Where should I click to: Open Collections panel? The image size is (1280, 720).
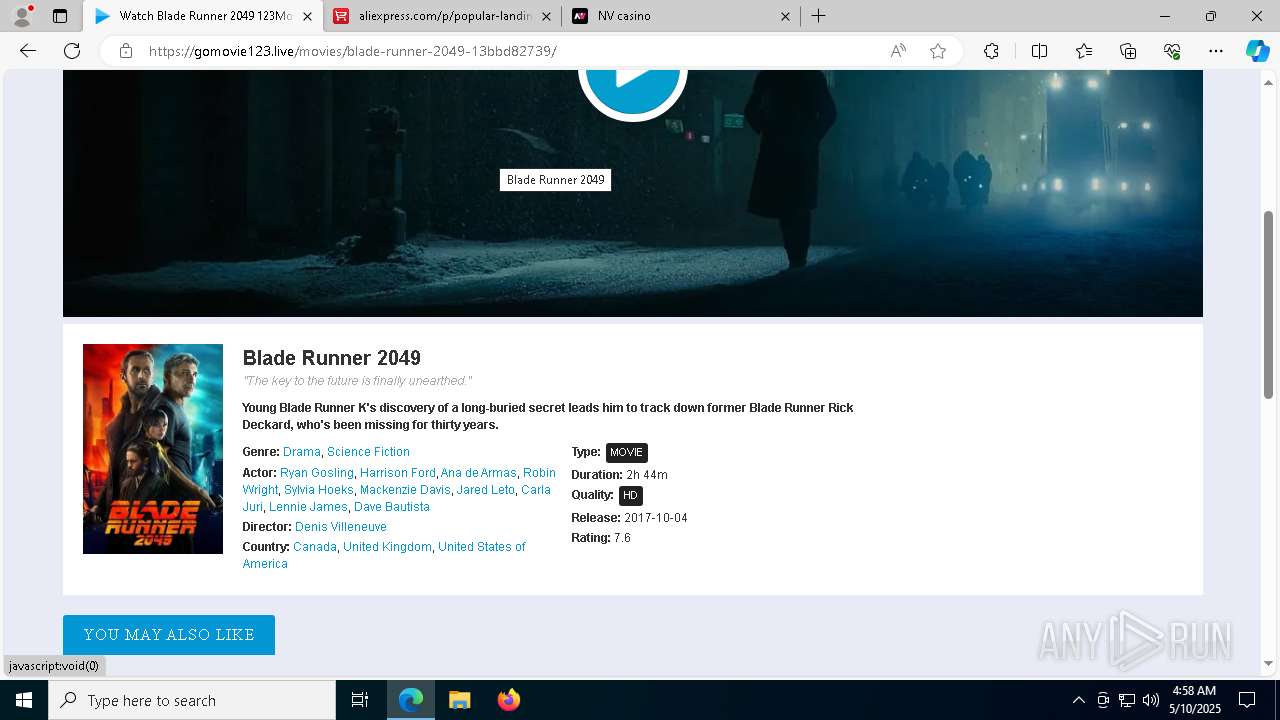(x=1128, y=51)
